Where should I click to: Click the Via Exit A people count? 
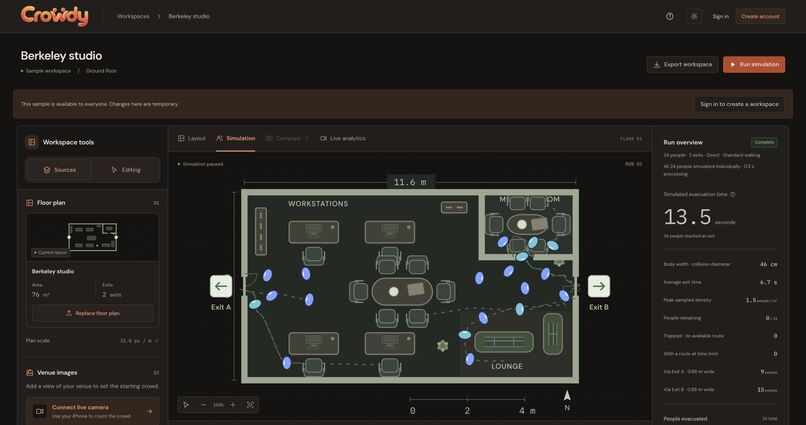point(769,372)
